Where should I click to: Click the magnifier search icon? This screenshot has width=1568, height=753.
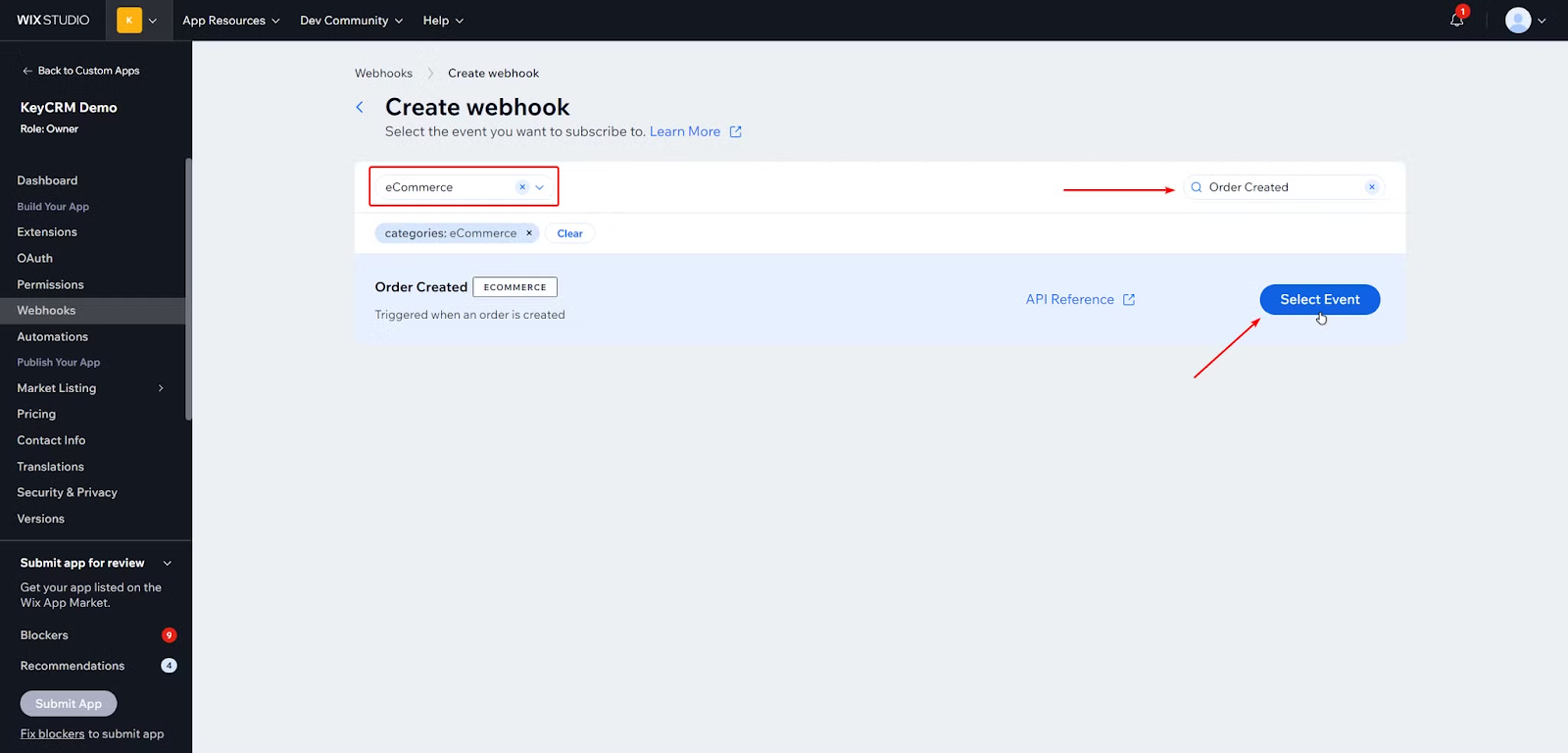click(1196, 187)
